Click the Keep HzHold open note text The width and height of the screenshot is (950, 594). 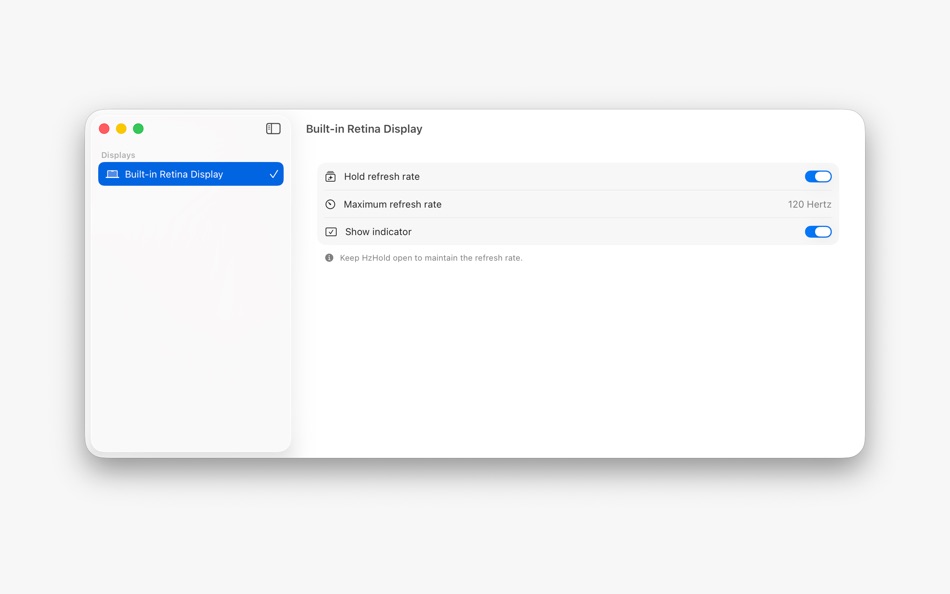[x=431, y=258]
